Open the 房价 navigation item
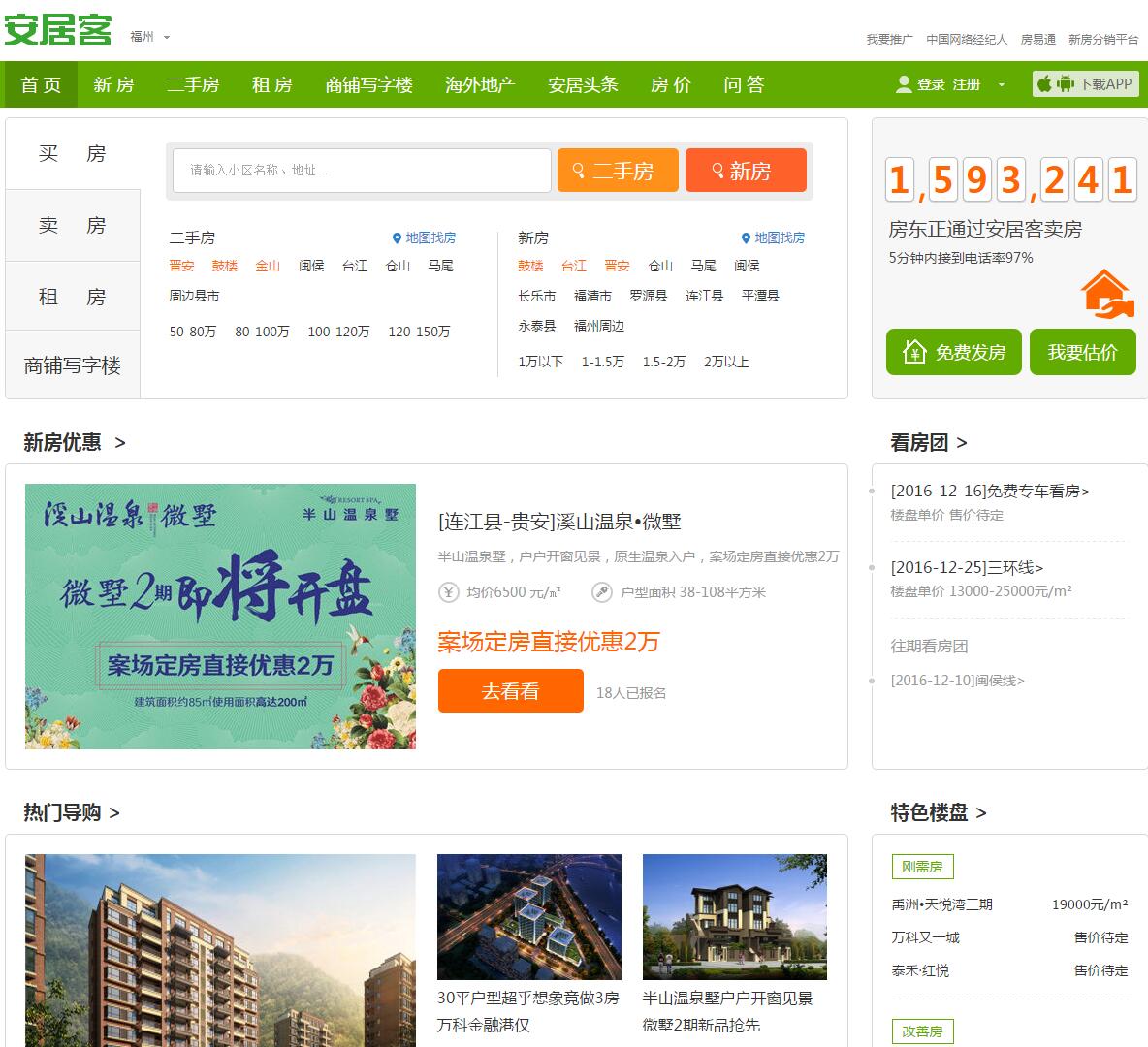1148x1047 pixels. click(x=671, y=85)
